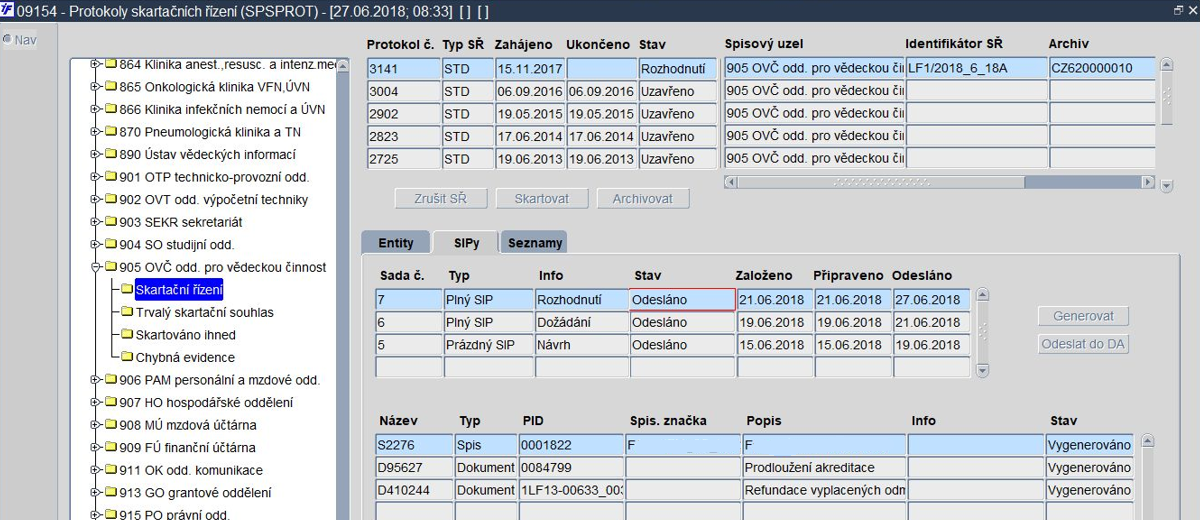Switch to the Entity tab
The height and width of the screenshot is (520, 1200).
(x=395, y=242)
